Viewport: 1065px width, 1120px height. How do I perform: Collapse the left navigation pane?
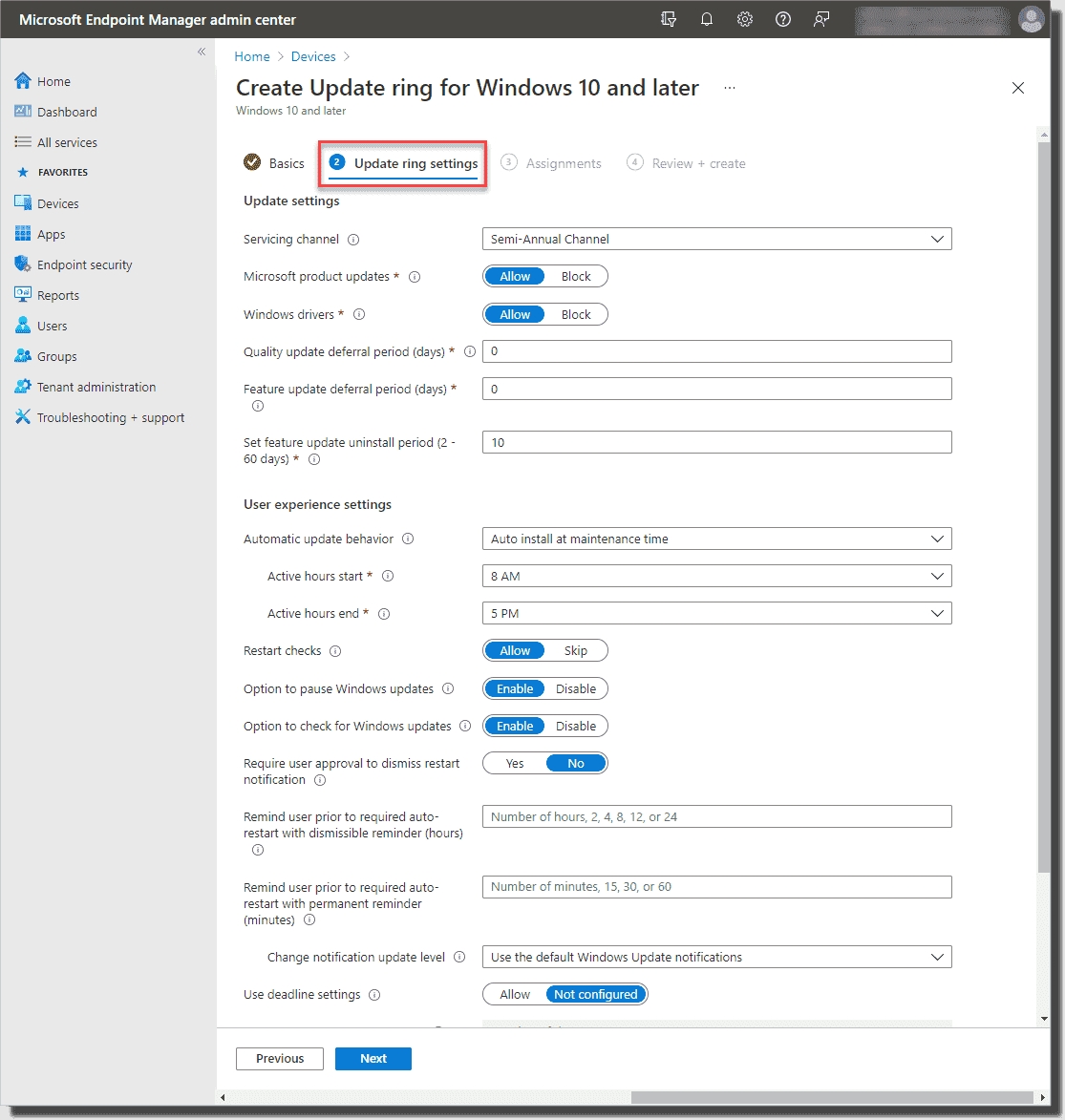pos(202,52)
